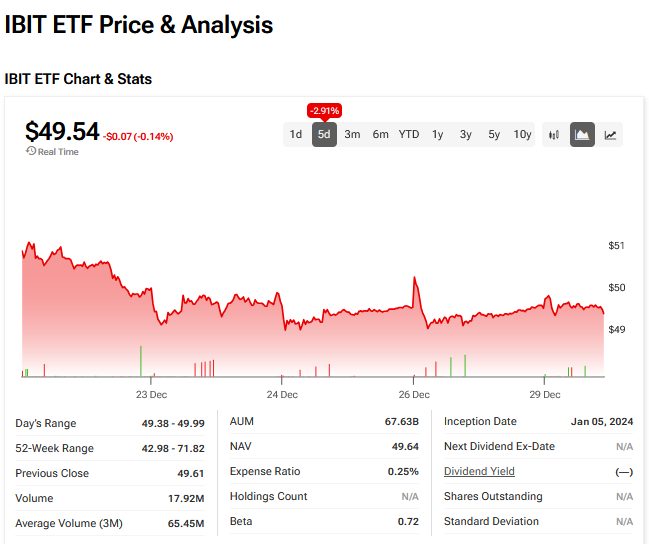The height and width of the screenshot is (544, 649).
Task: Switch to line chart view
Action: click(610, 134)
